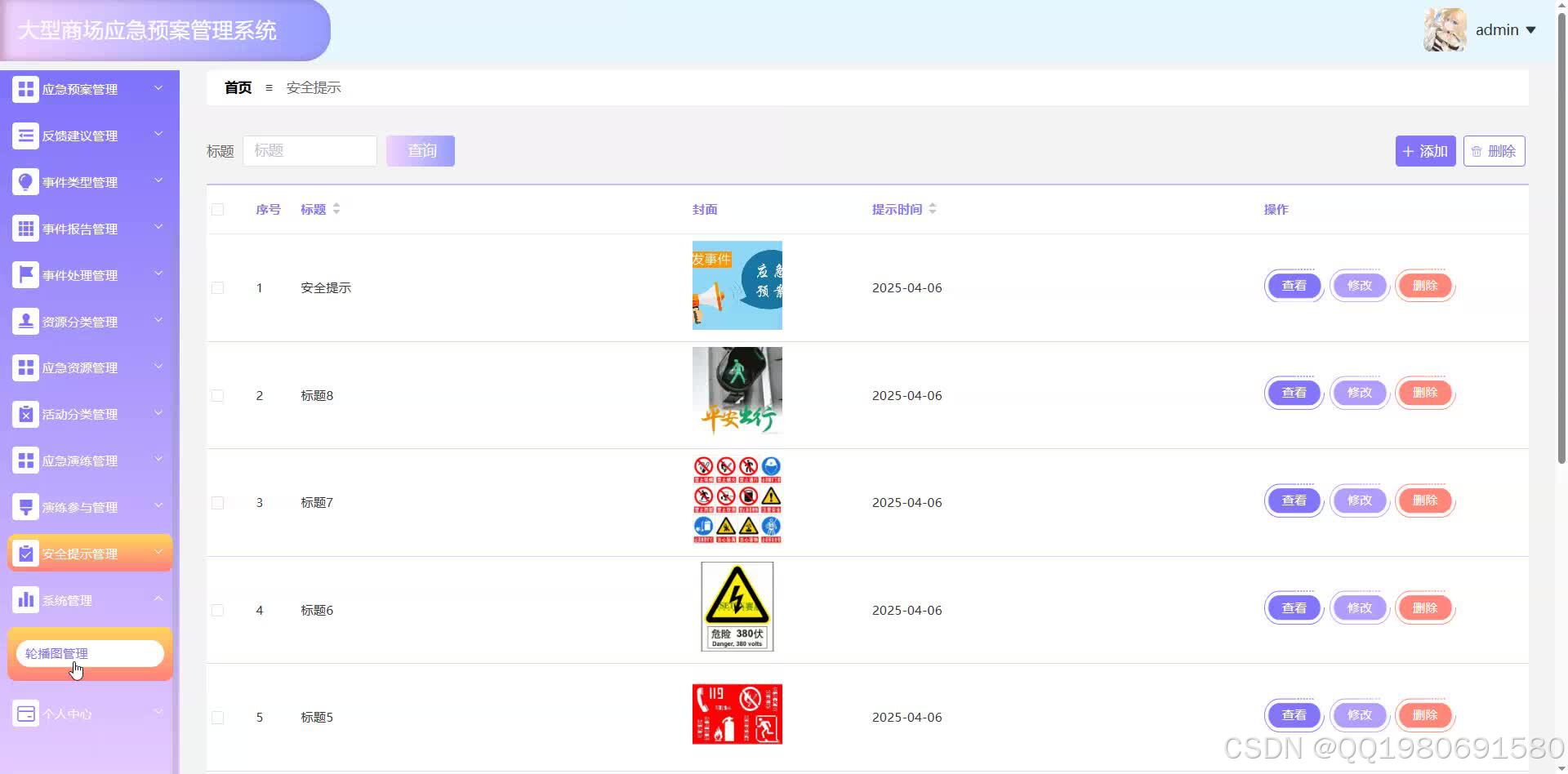1568x774 pixels.
Task: Click the 系统管理 bar chart icon
Action: point(25,599)
